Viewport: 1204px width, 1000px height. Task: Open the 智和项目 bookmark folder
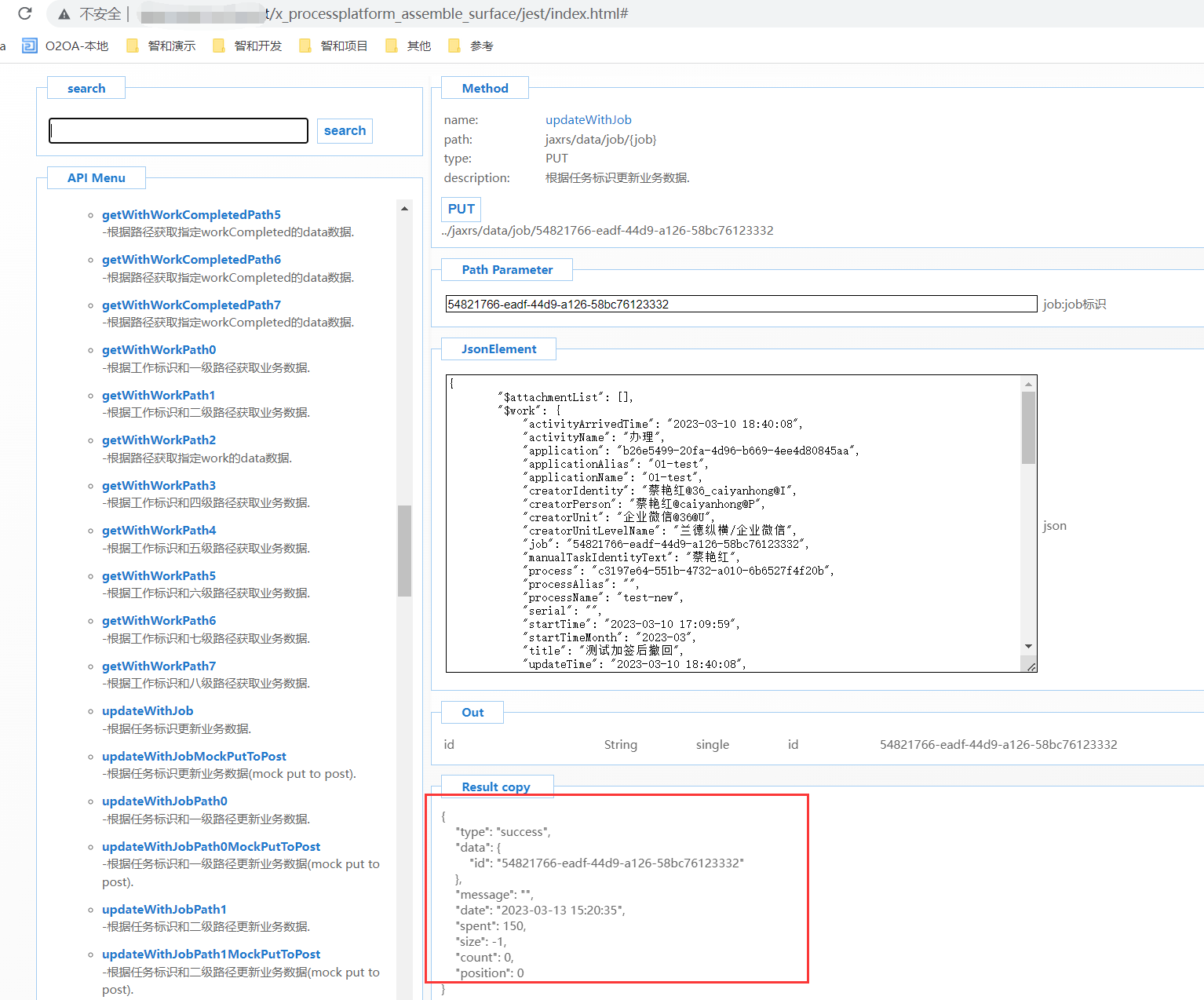point(334,46)
